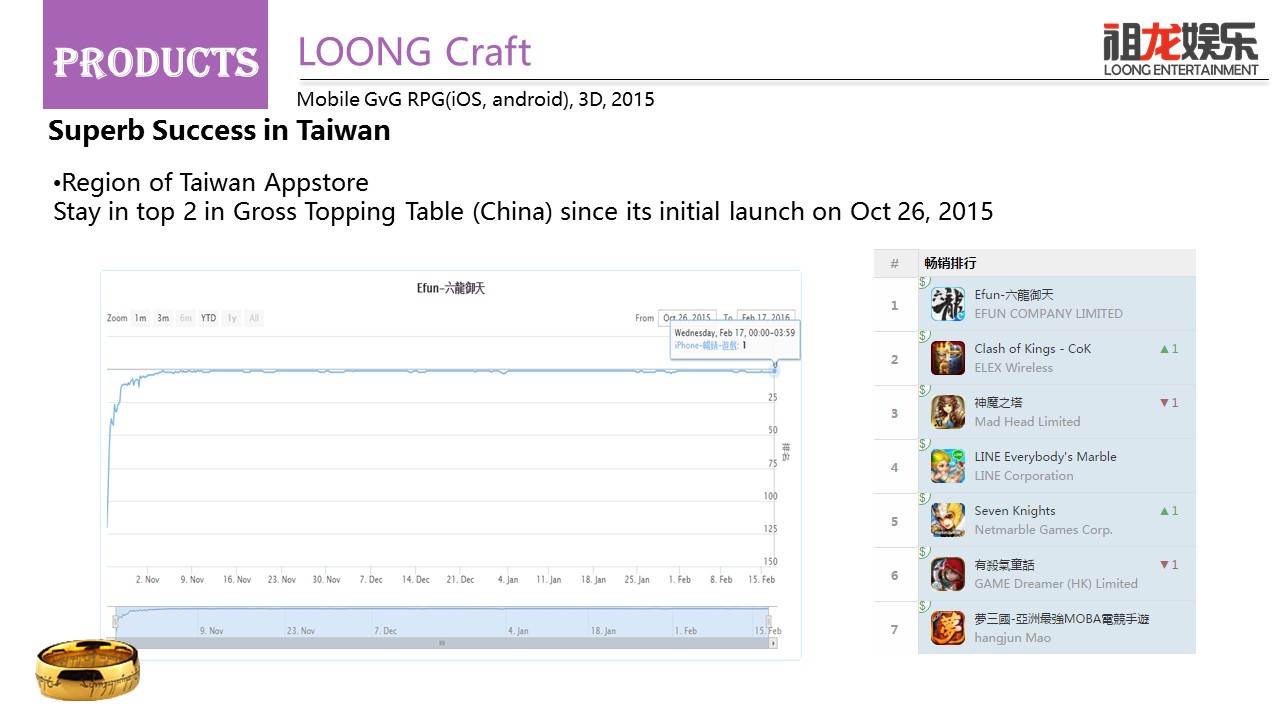The image size is (1280, 720).
Task: Click the Mobile GvG RPG subtitle text
Action: 476,100
